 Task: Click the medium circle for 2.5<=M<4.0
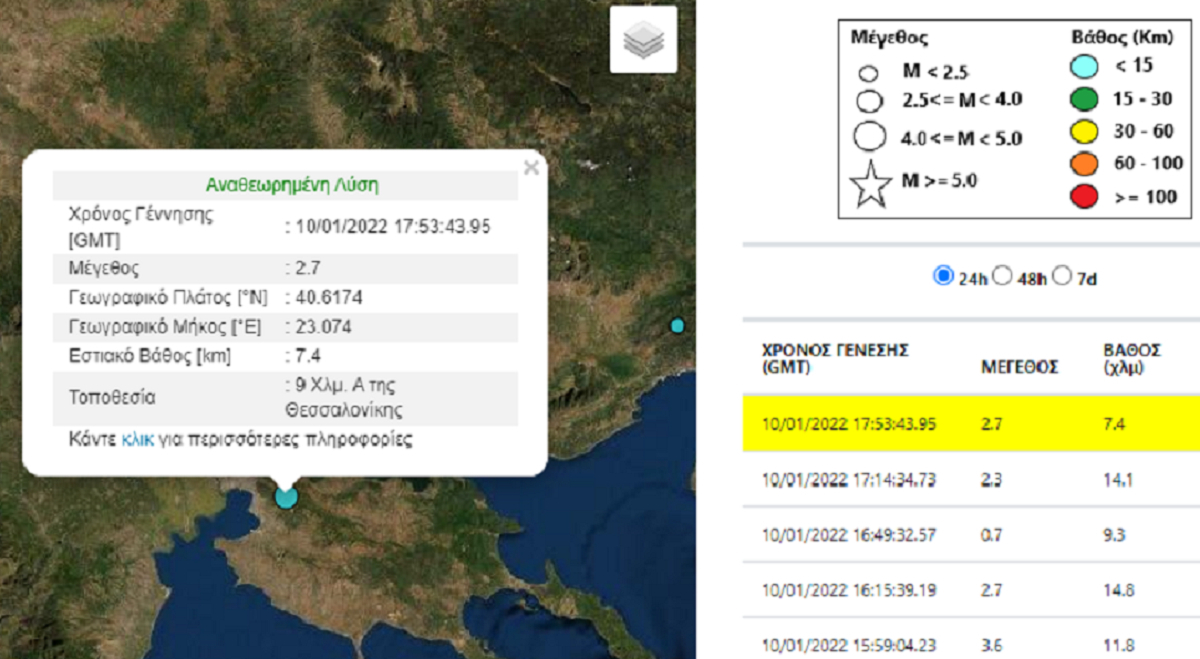(869, 100)
